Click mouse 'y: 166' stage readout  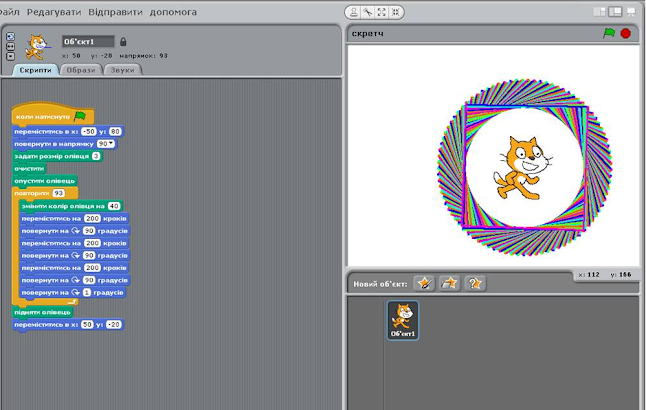[x=620, y=275]
